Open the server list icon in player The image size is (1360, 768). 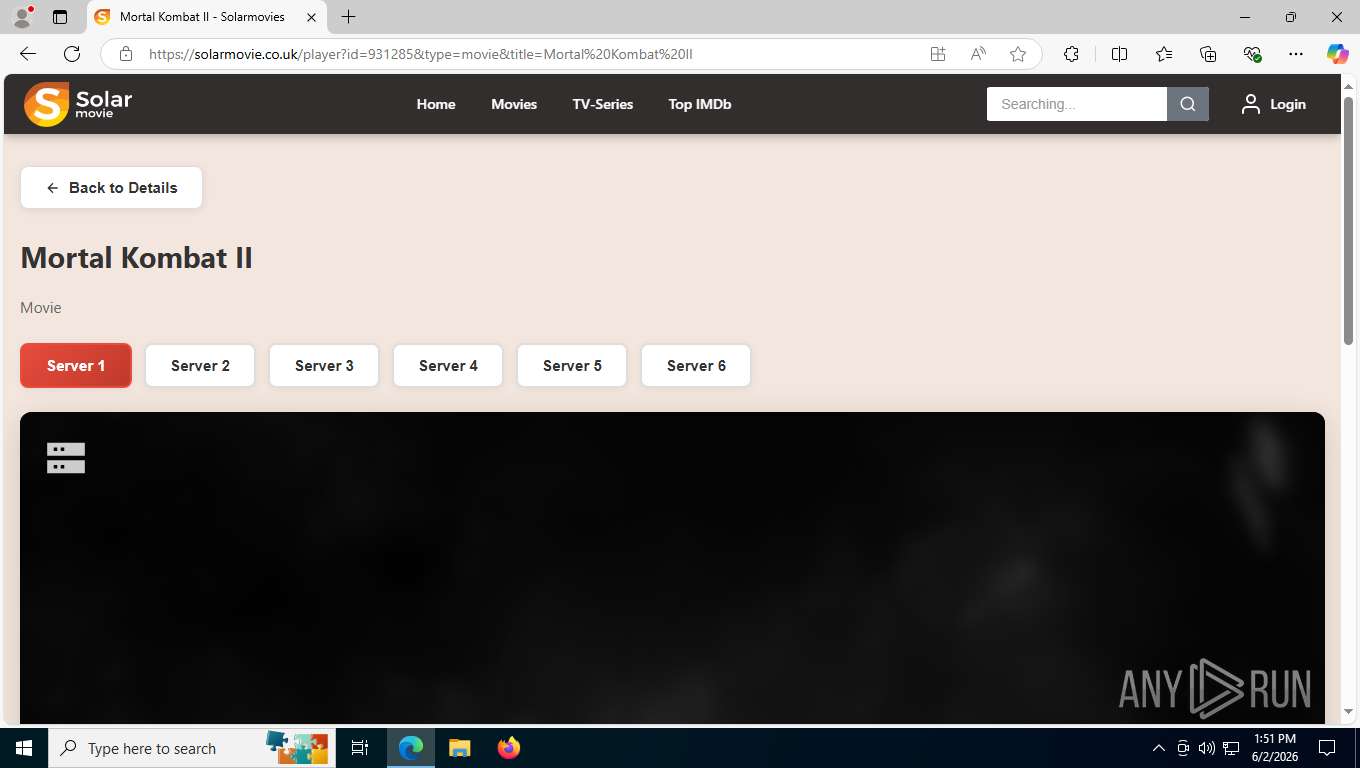(x=66, y=458)
